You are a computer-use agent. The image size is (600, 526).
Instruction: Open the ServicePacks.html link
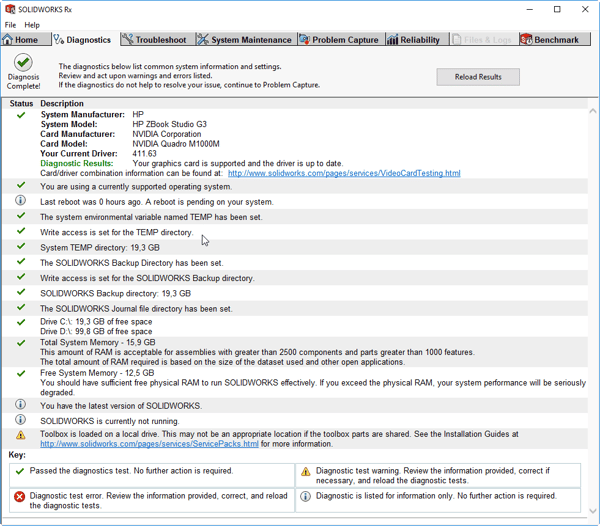point(149,444)
